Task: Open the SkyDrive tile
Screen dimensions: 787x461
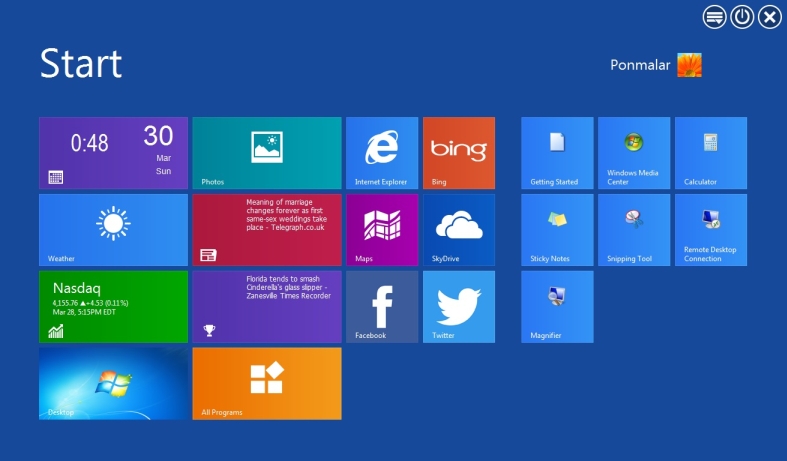Action: tap(459, 230)
